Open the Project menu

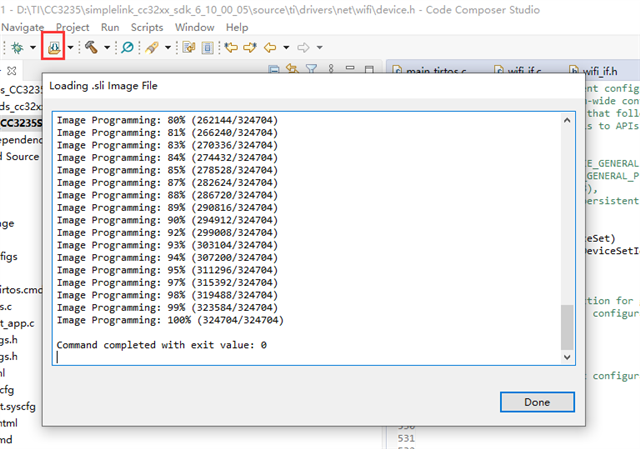click(x=73, y=27)
